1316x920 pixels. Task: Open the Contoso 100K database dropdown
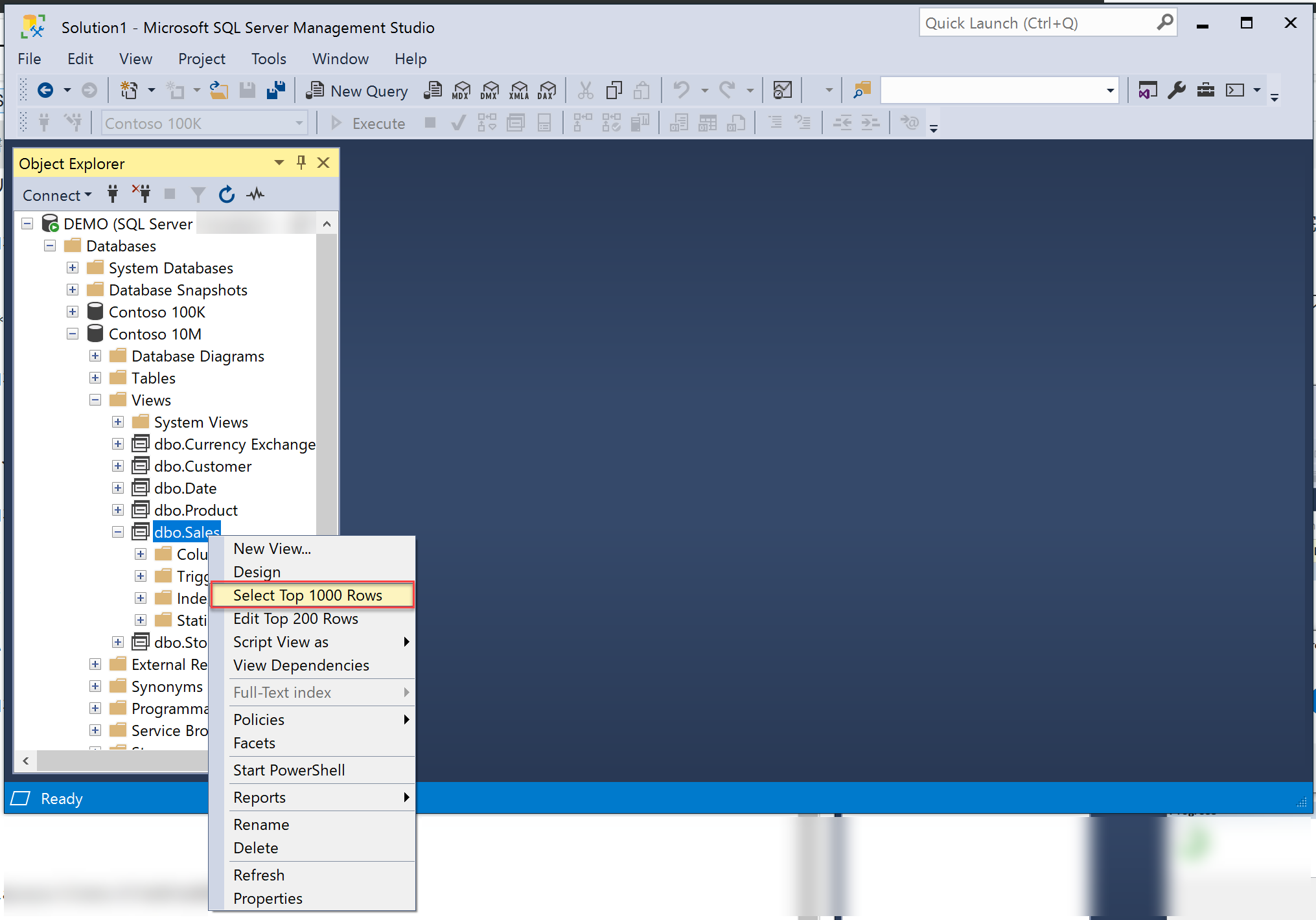[x=299, y=123]
